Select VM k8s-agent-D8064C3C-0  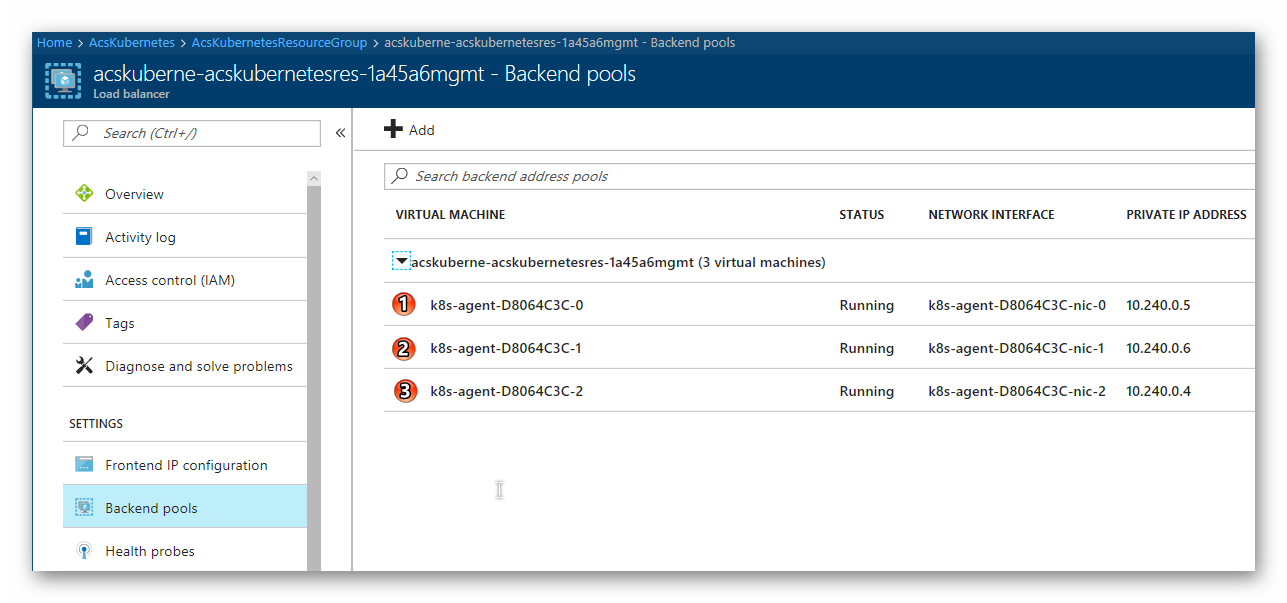coord(506,305)
